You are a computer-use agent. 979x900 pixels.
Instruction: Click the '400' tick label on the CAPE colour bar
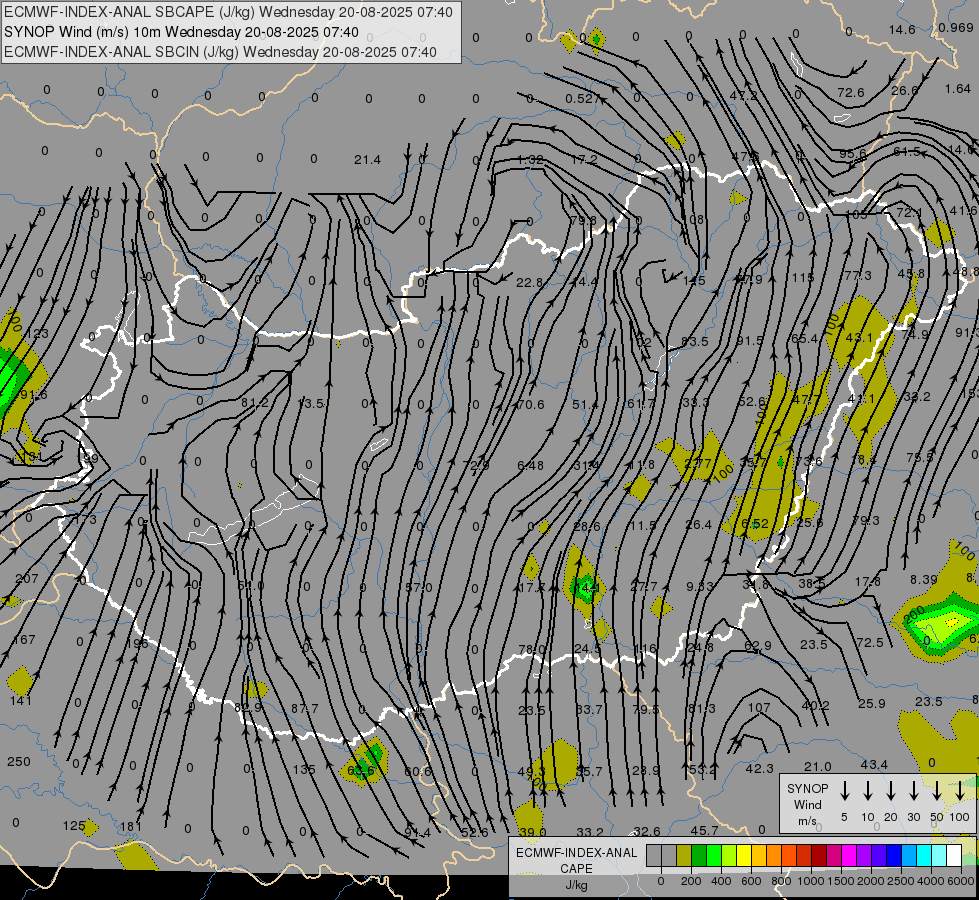[x=721, y=881]
